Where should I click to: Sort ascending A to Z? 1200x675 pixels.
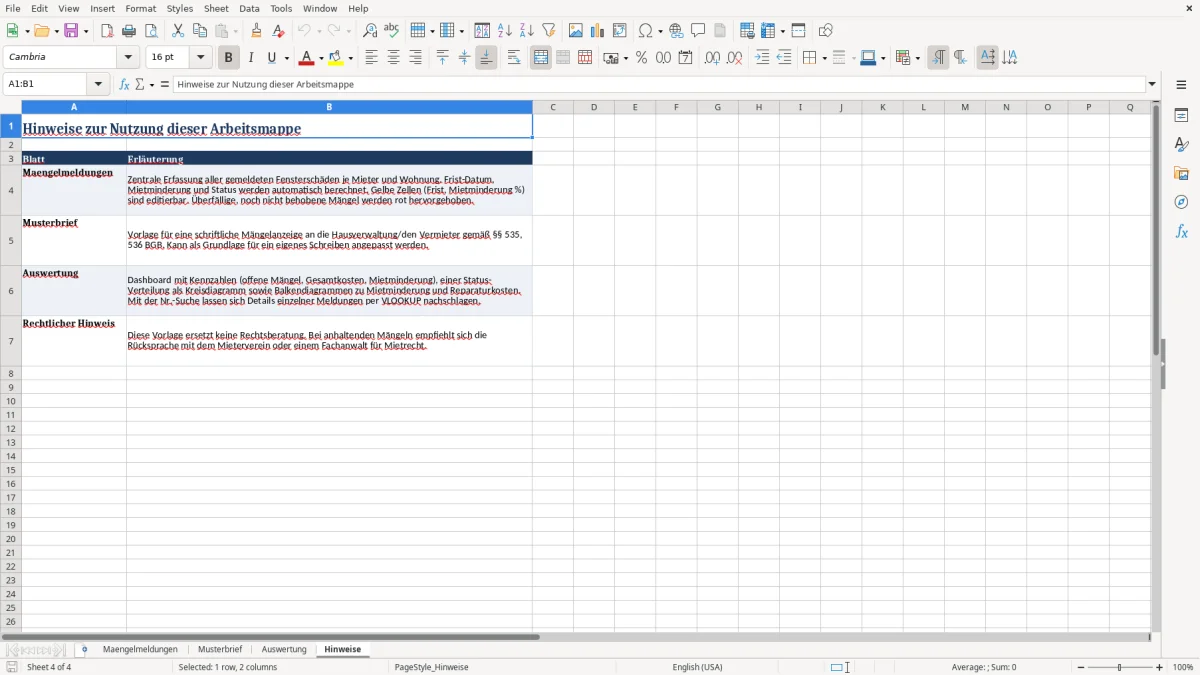coord(505,31)
